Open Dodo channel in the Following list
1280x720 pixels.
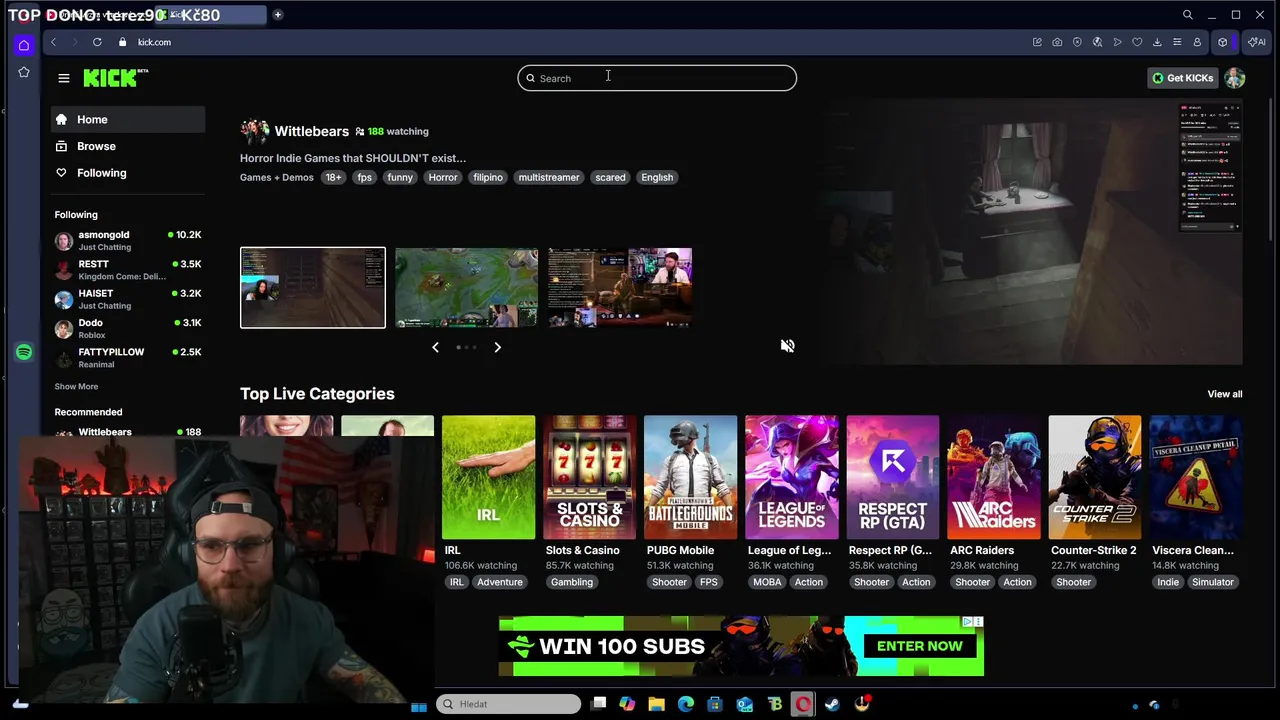(128, 328)
